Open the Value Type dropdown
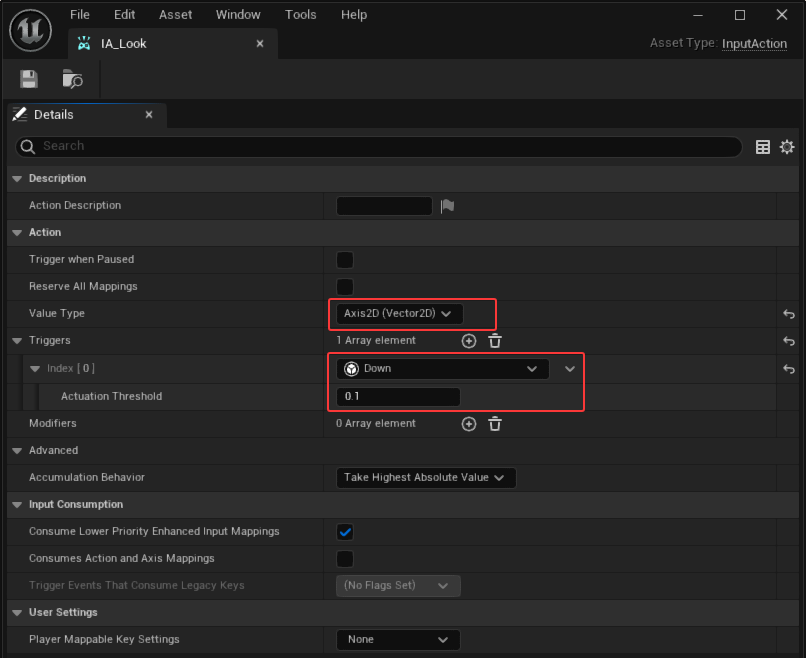This screenshot has height=658, width=806. [x=399, y=314]
